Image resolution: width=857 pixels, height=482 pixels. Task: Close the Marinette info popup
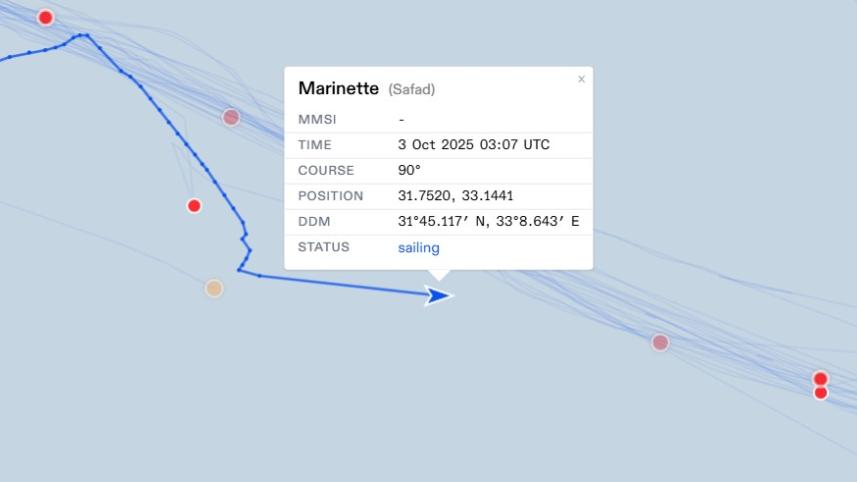tap(581, 79)
